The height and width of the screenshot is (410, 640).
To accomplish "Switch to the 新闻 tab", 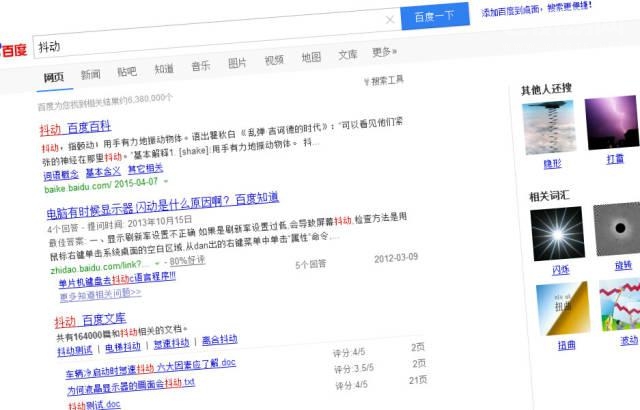I will [90, 74].
